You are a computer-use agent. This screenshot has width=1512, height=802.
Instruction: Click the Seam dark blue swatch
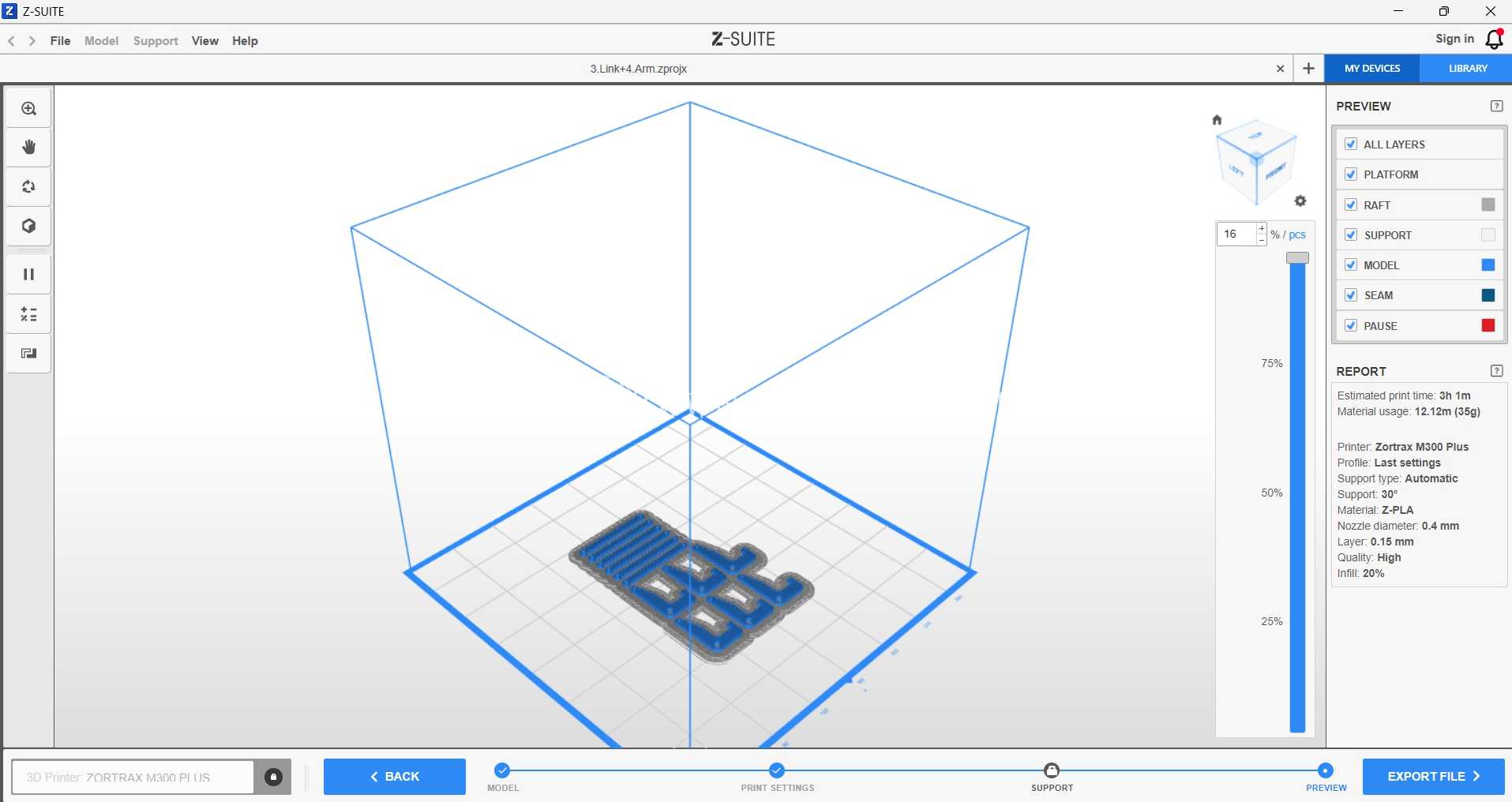point(1488,294)
